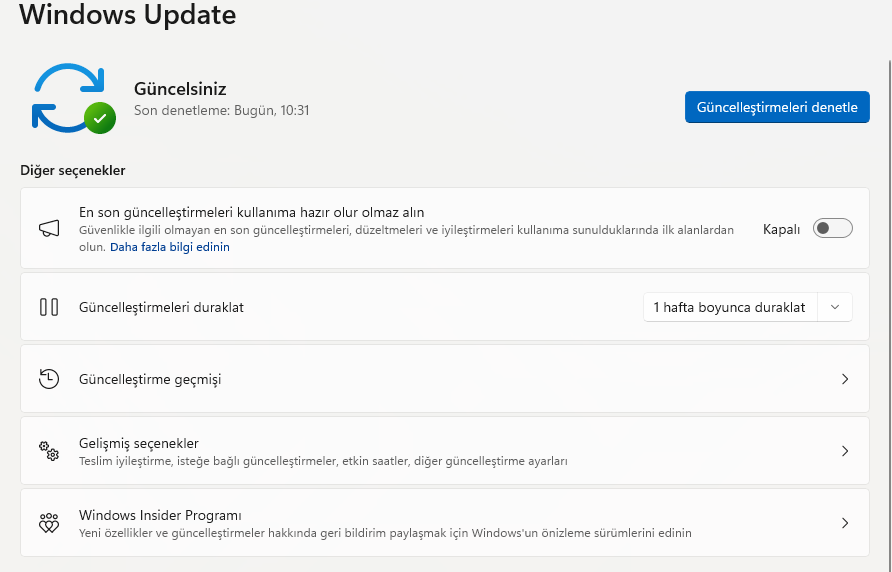This screenshot has height=572, width=892.
Task: Click the megaphone icon for latest updates
Action: point(49,229)
